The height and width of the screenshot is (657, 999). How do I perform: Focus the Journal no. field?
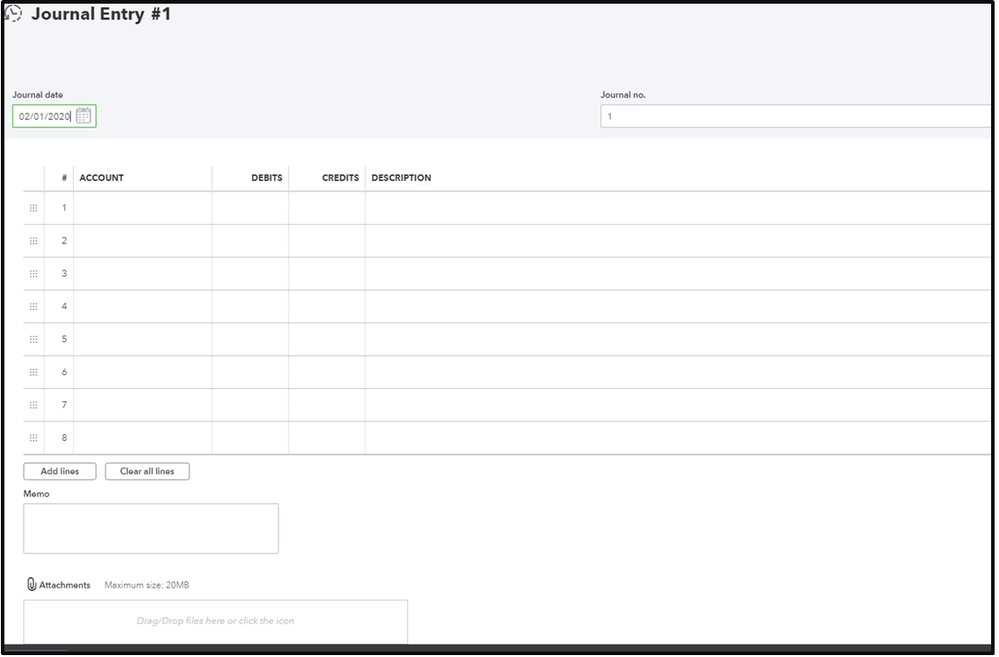click(x=795, y=116)
